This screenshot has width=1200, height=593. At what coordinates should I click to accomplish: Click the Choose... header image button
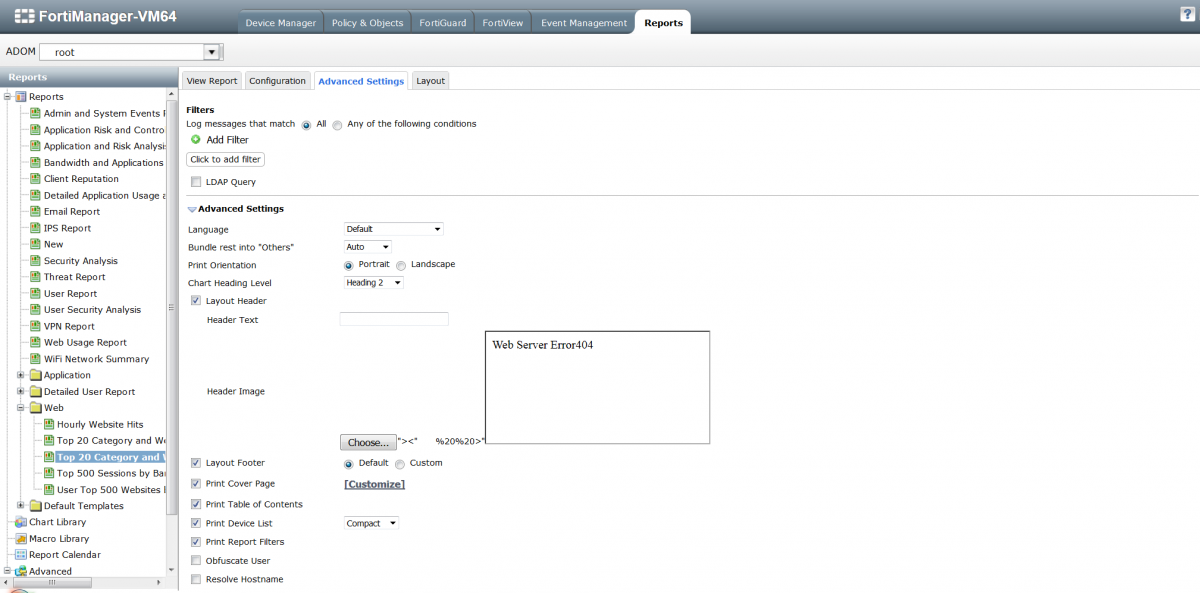click(368, 442)
